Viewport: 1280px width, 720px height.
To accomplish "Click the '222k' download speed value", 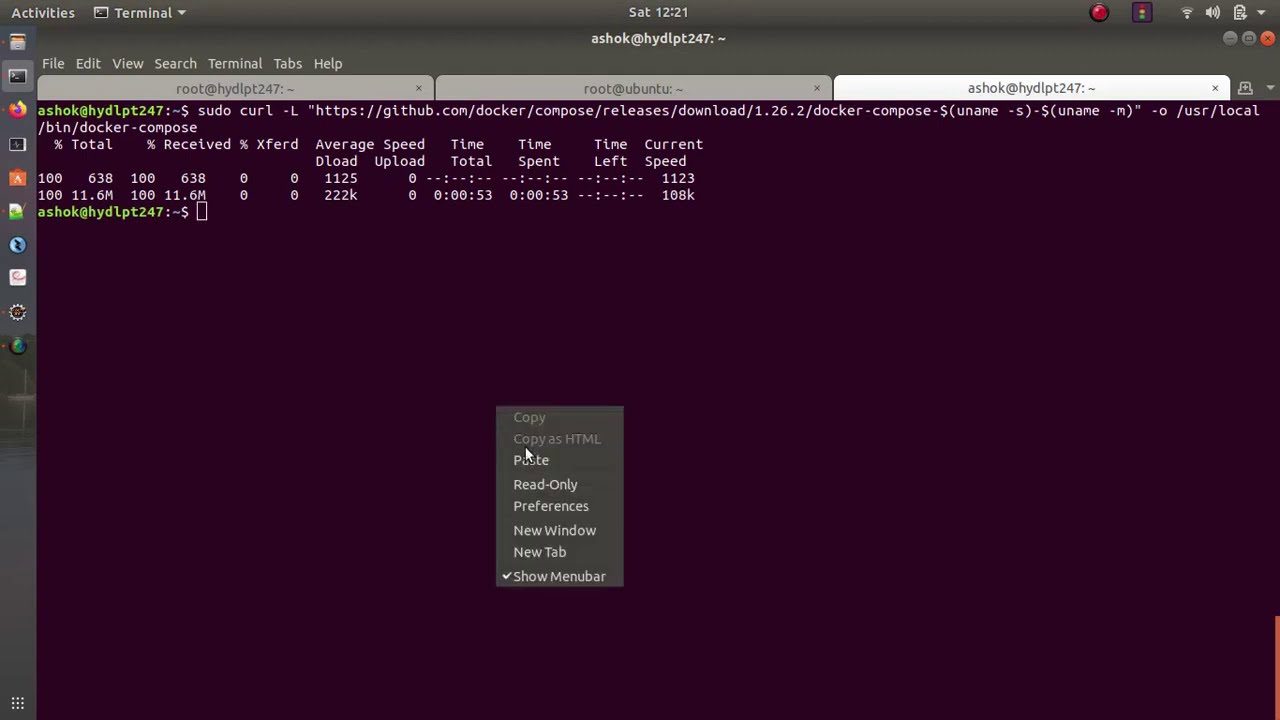I will pyautogui.click(x=340, y=195).
